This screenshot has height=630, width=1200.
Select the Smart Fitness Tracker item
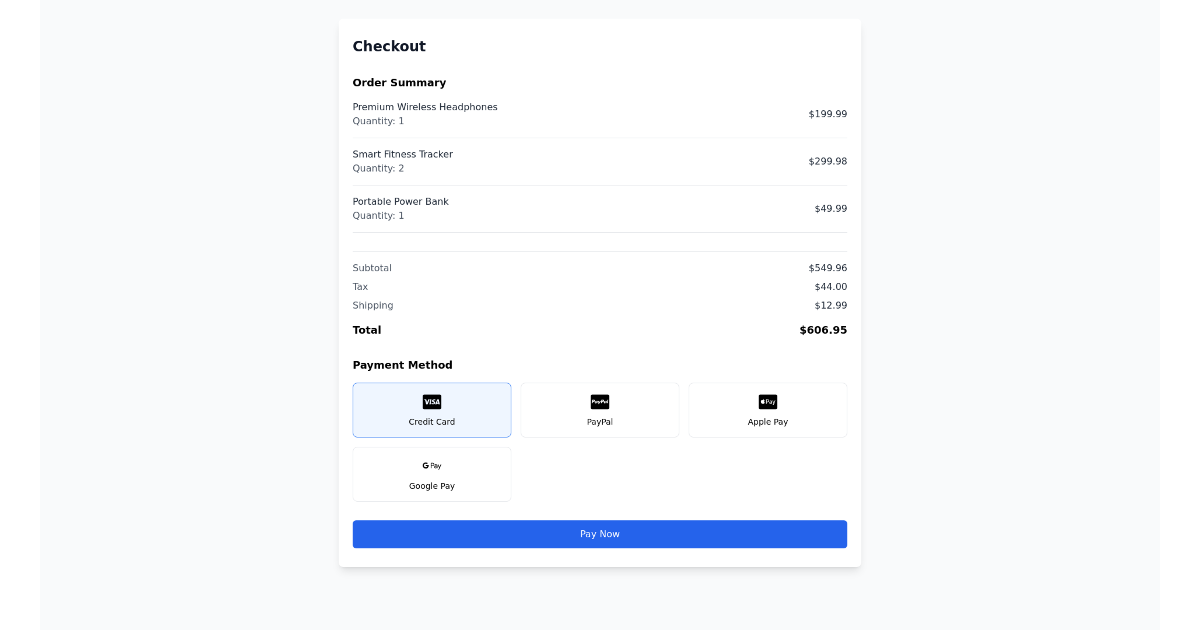[403, 154]
